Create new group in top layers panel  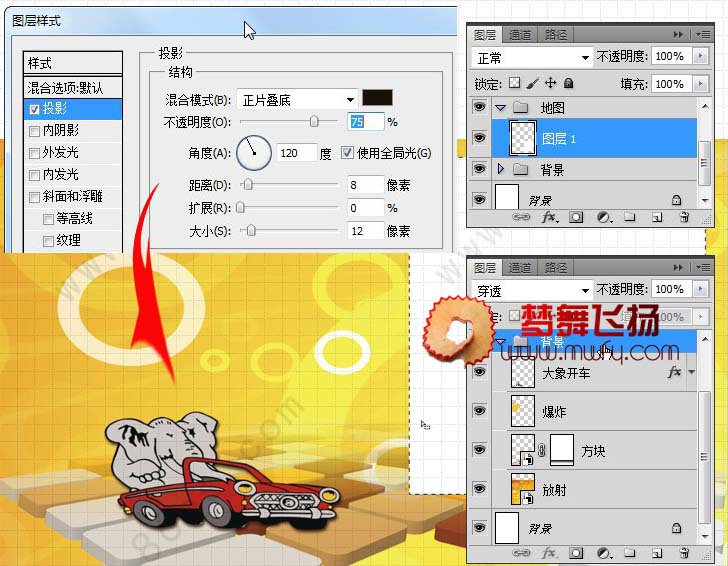[630, 217]
